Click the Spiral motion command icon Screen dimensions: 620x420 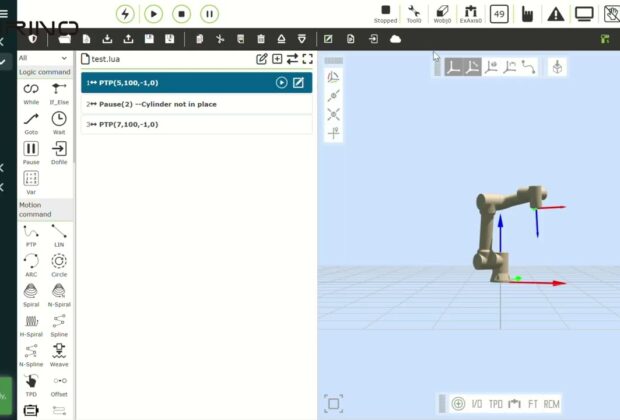31,291
